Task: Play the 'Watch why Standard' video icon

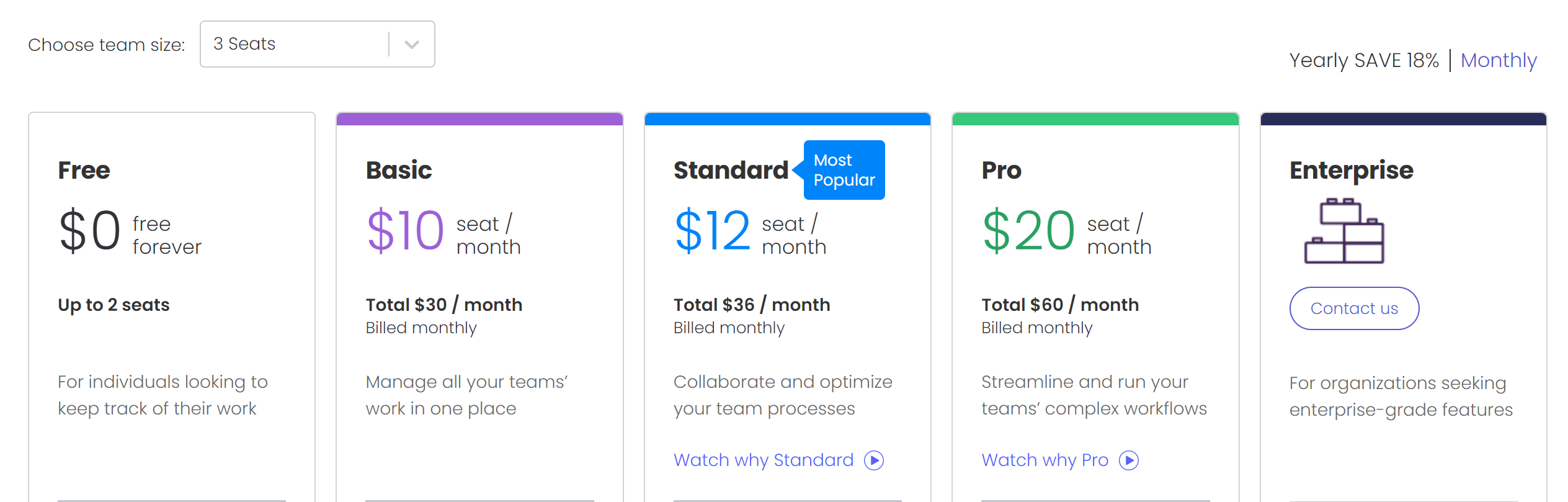Action: pos(875,460)
